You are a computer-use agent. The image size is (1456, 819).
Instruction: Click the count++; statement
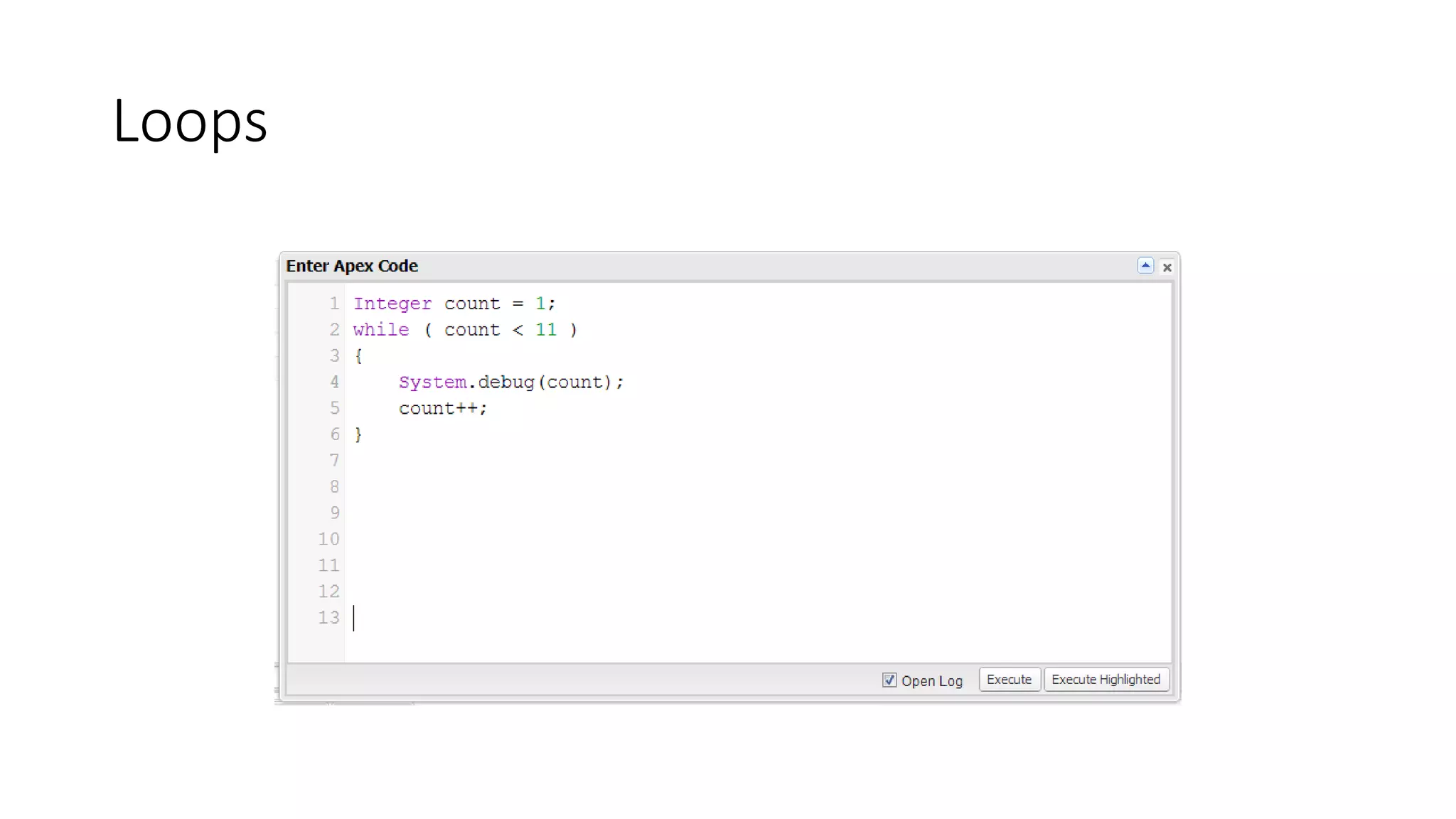(442, 409)
